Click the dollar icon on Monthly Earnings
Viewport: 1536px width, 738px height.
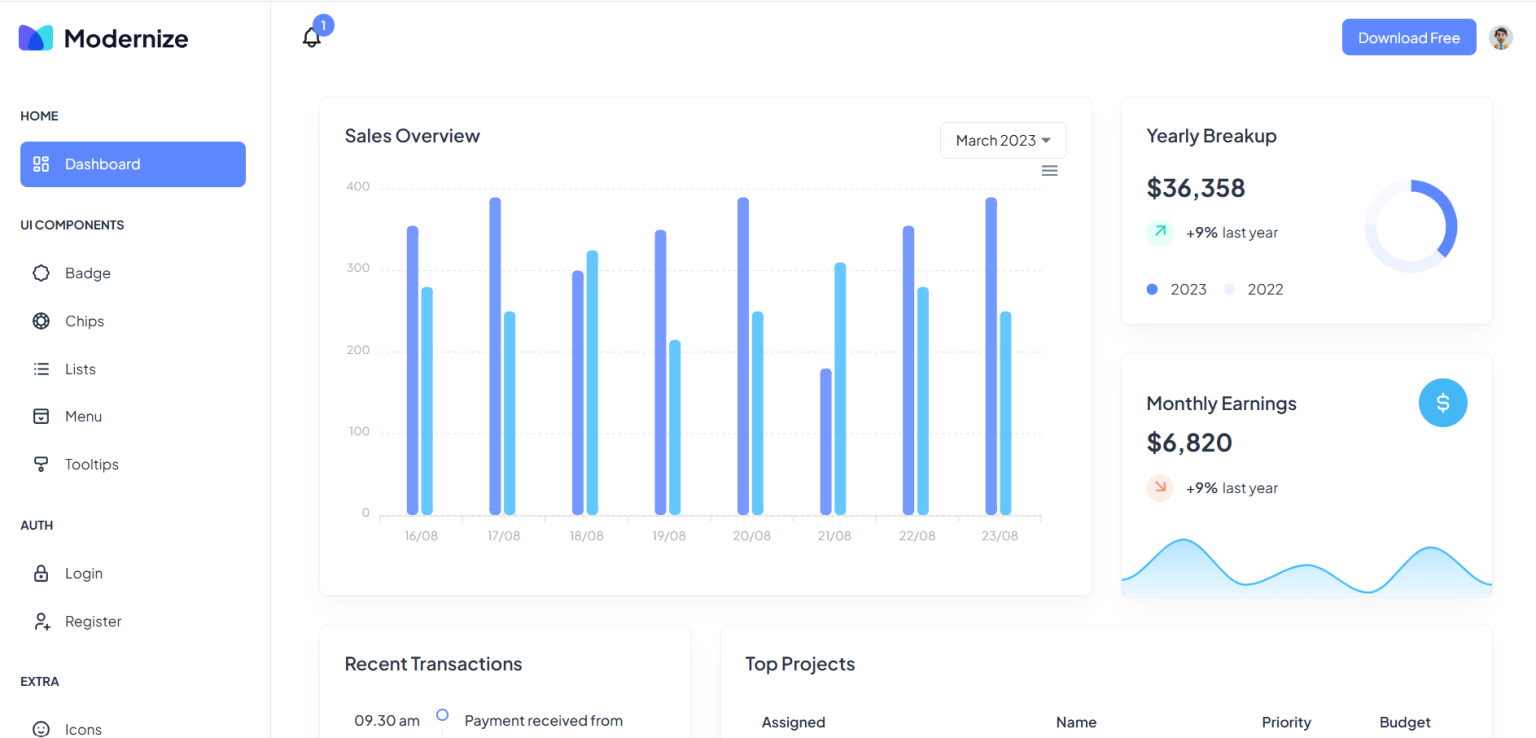pos(1443,402)
